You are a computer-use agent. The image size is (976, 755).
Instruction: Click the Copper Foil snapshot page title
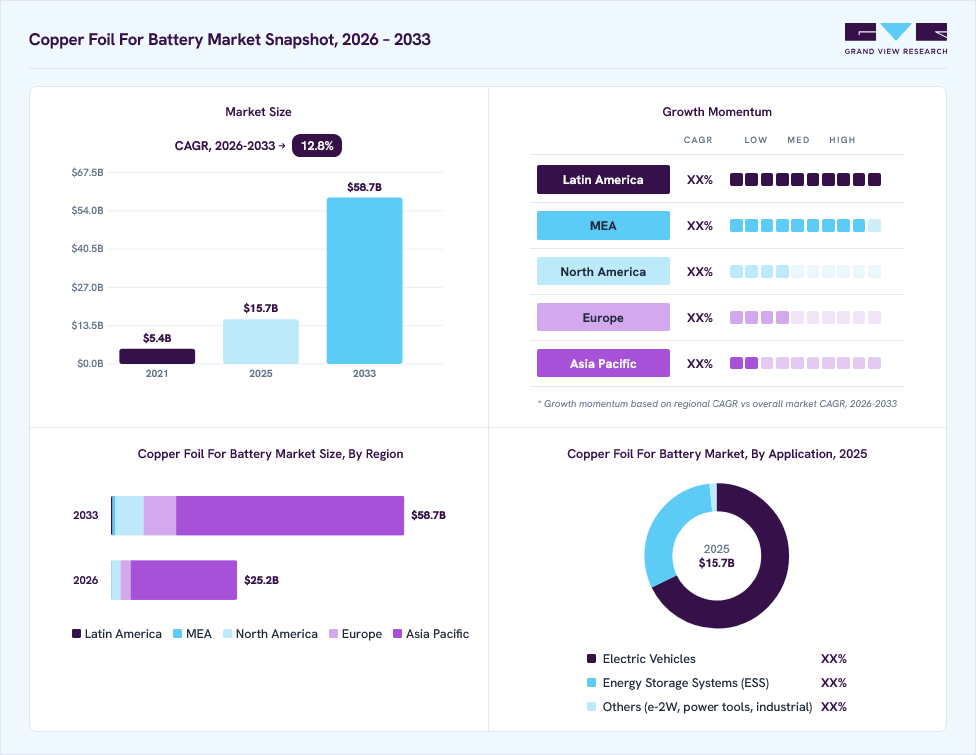tap(230, 39)
